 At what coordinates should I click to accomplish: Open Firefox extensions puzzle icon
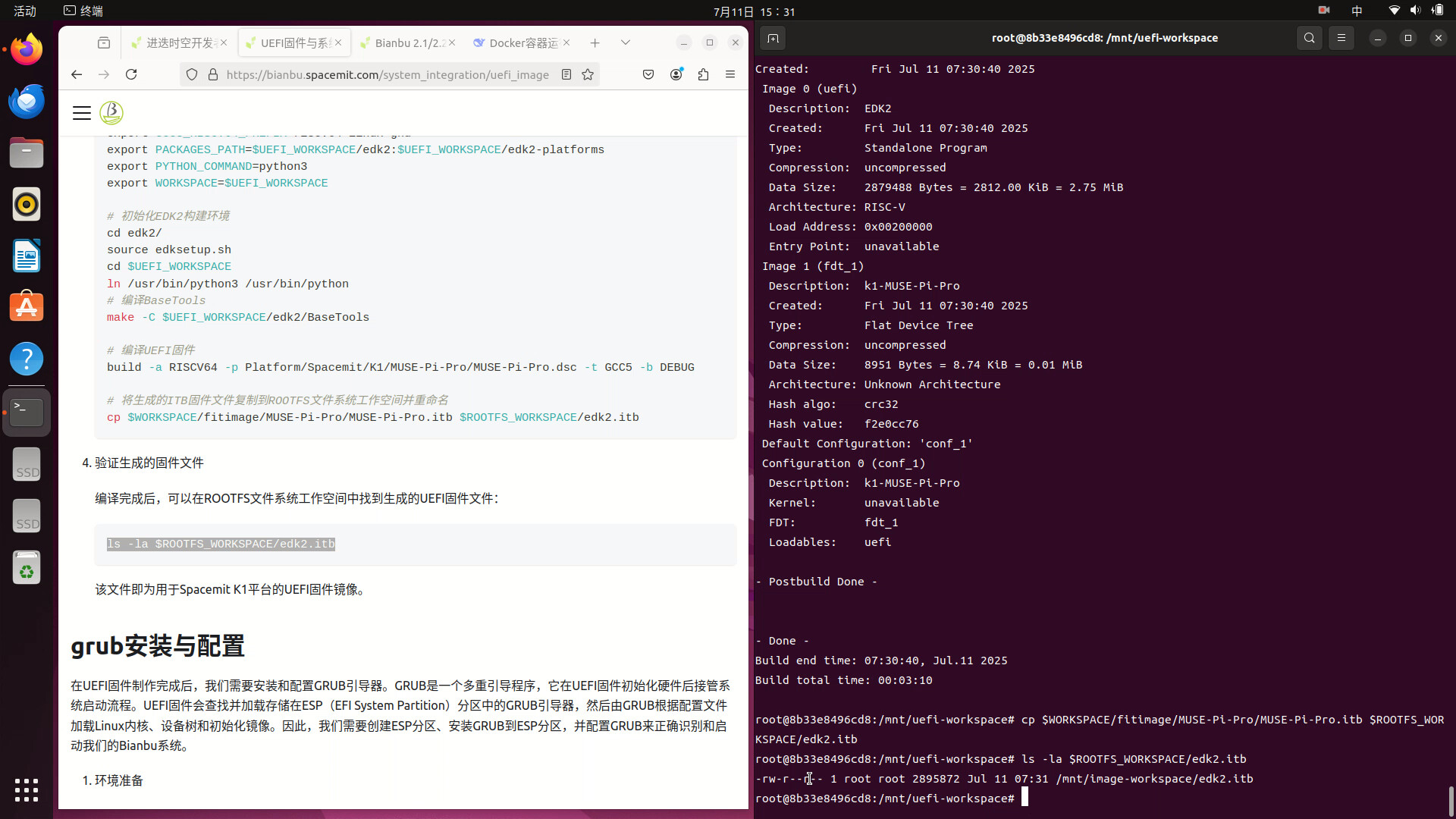(x=703, y=74)
